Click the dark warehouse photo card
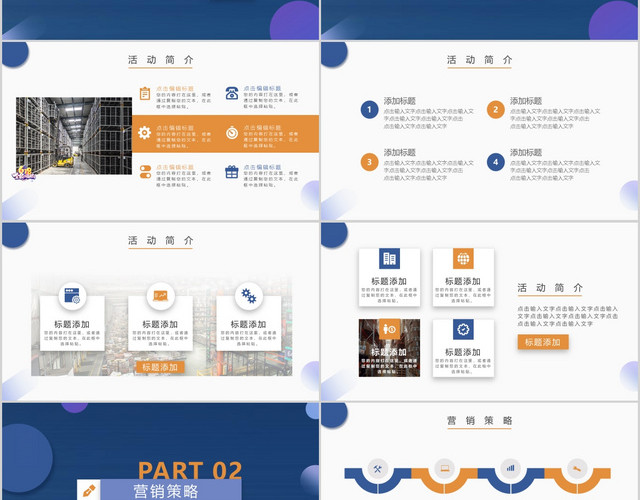640x500 pixels. (389, 348)
